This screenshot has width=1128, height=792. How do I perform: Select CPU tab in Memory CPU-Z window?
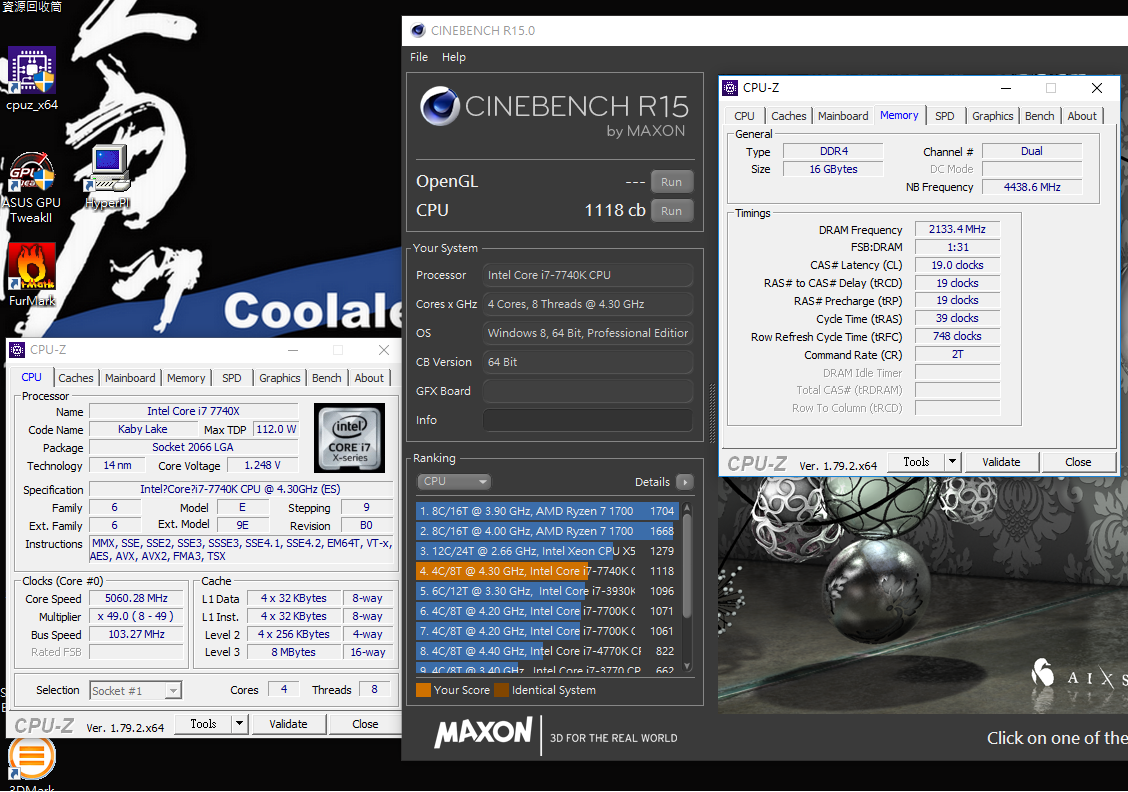(x=745, y=116)
